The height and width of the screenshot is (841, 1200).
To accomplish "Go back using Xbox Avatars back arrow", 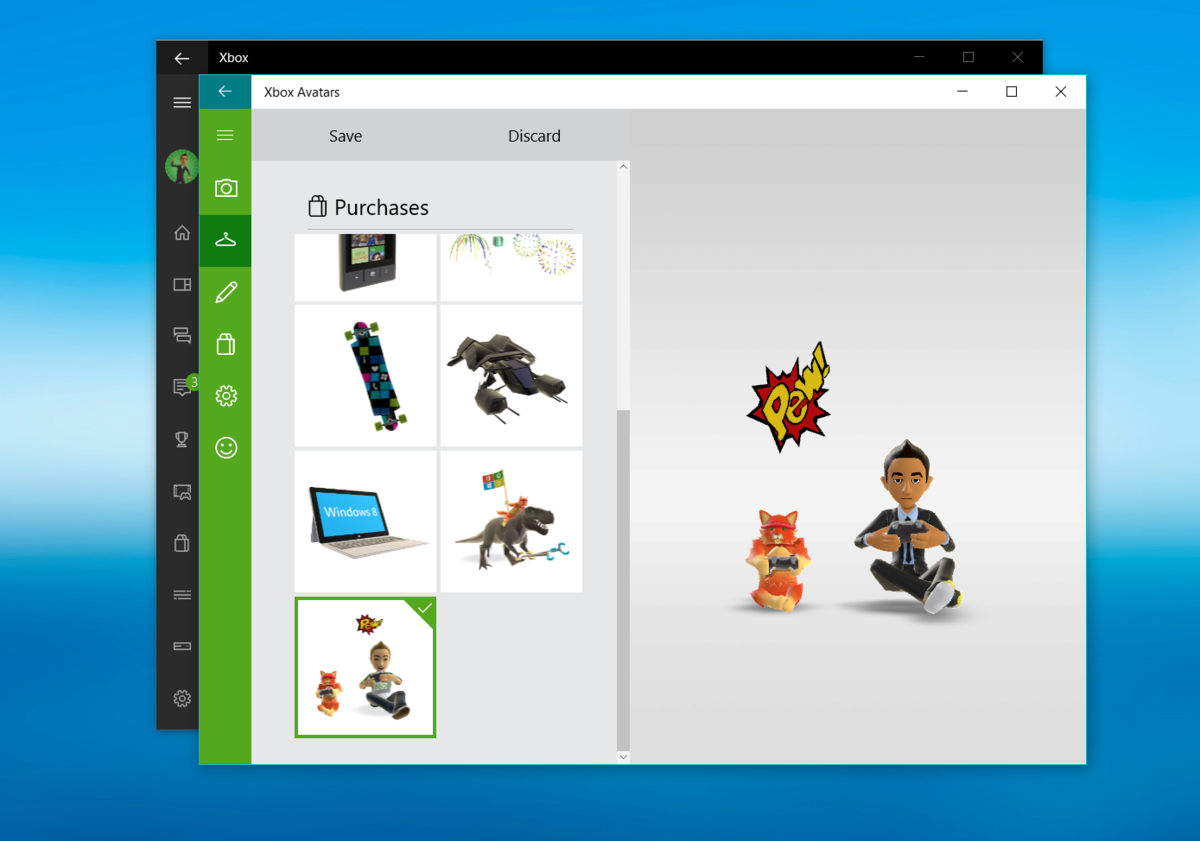I will coord(225,92).
